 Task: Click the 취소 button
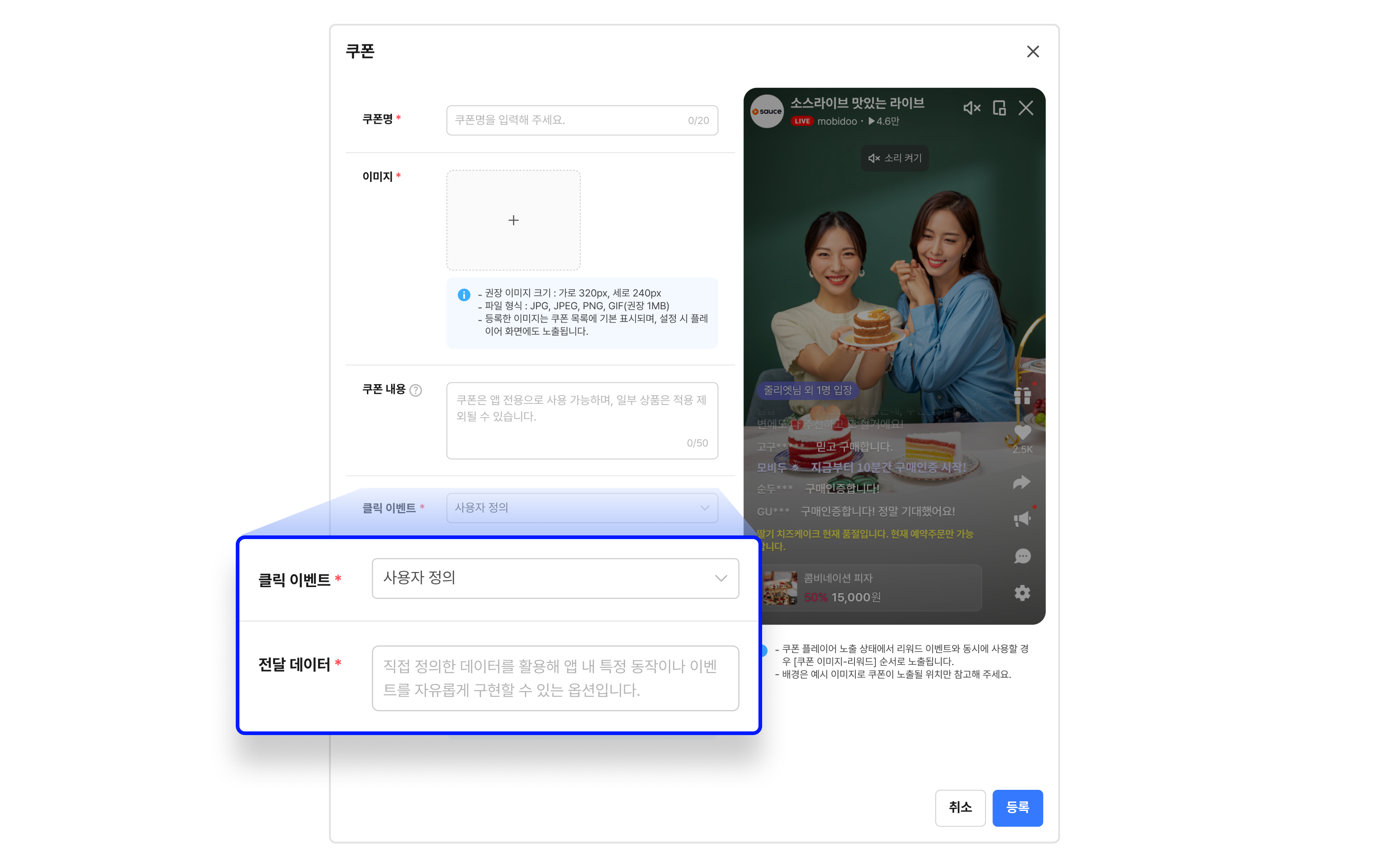pyautogui.click(x=960, y=808)
